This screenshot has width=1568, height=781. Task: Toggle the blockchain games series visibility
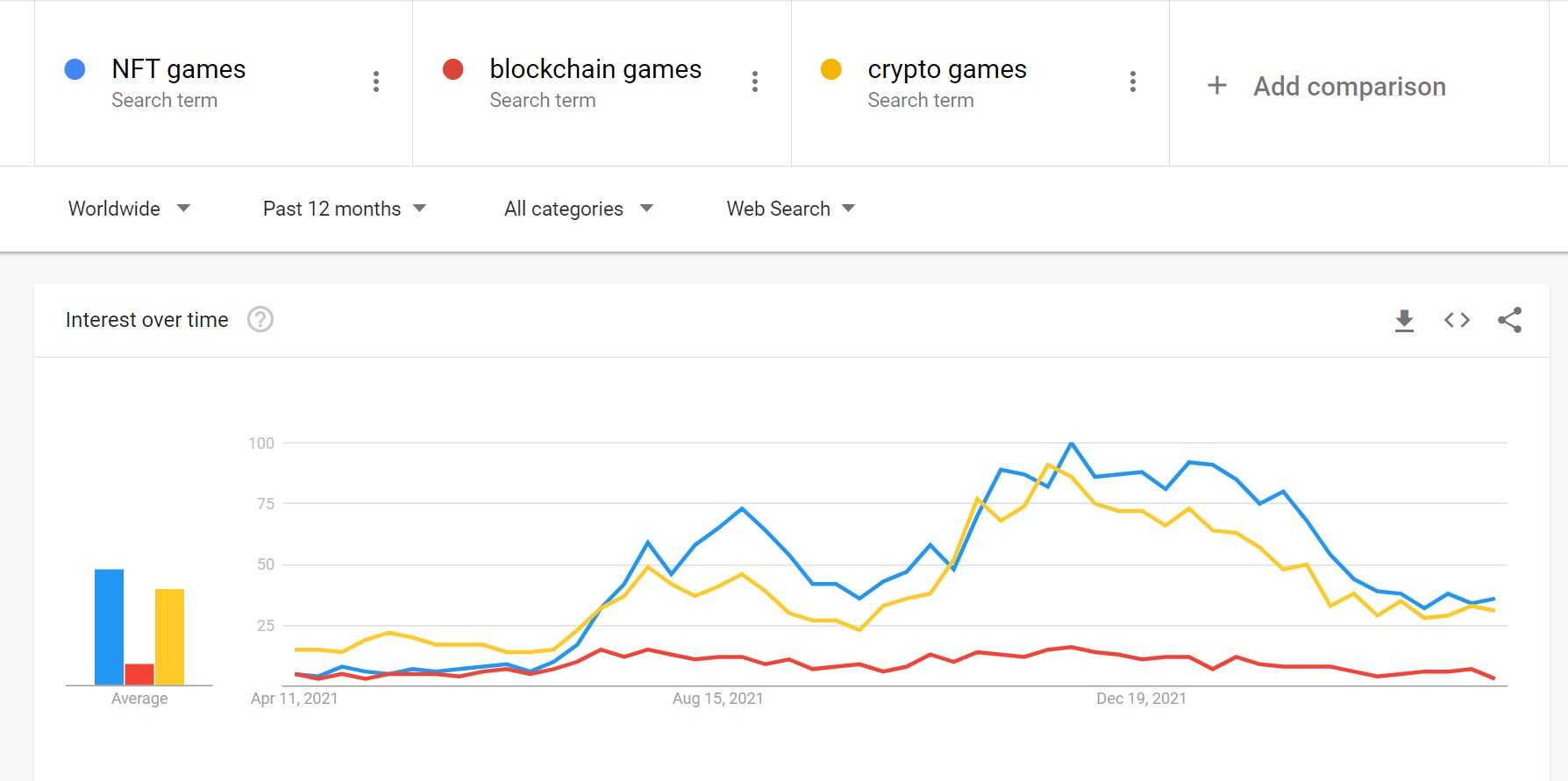[x=453, y=69]
